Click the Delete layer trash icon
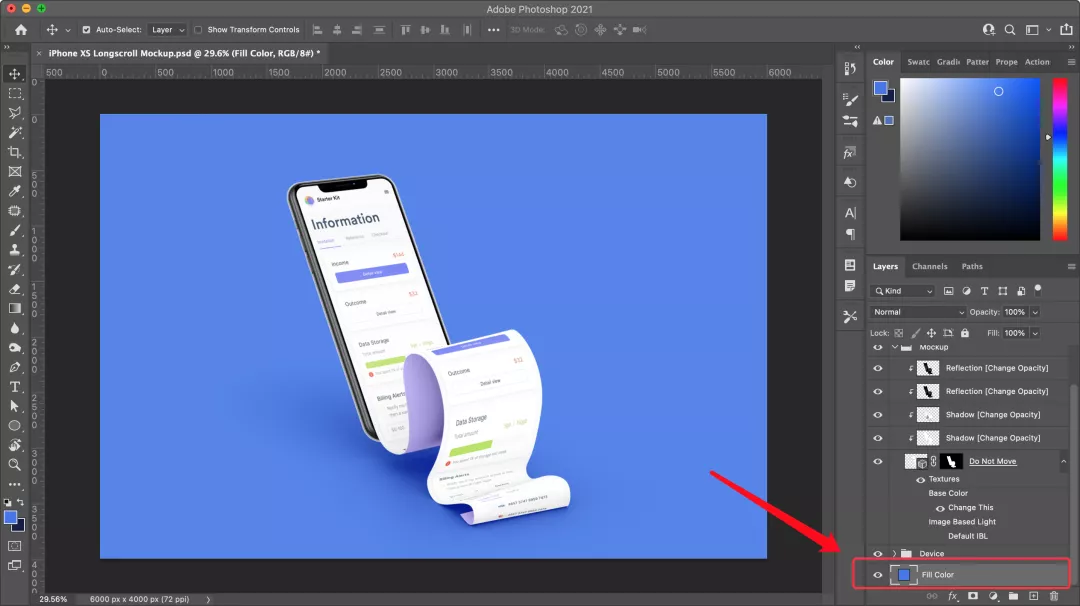The height and width of the screenshot is (606, 1080). coord(1053,596)
